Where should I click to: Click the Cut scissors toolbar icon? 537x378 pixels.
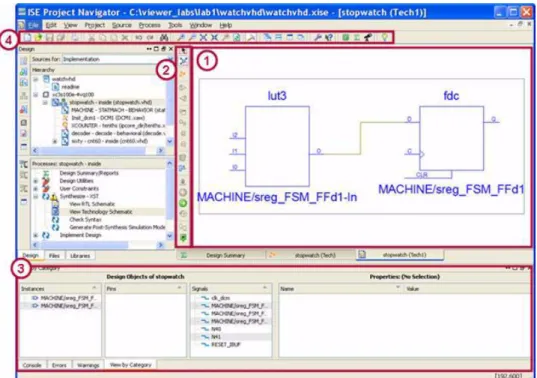tap(91, 37)
